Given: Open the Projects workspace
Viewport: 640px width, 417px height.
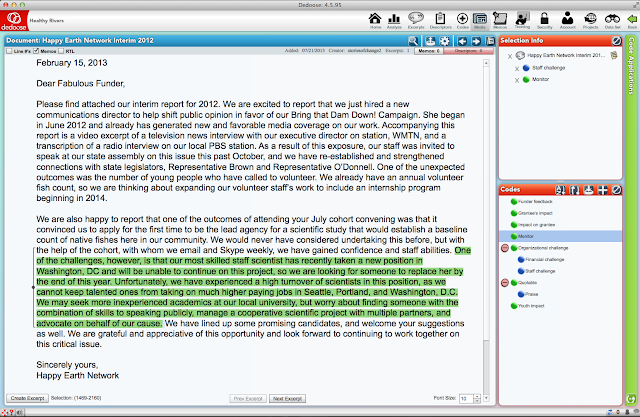Looking at the screenshot, I should [x=590, y=20].
